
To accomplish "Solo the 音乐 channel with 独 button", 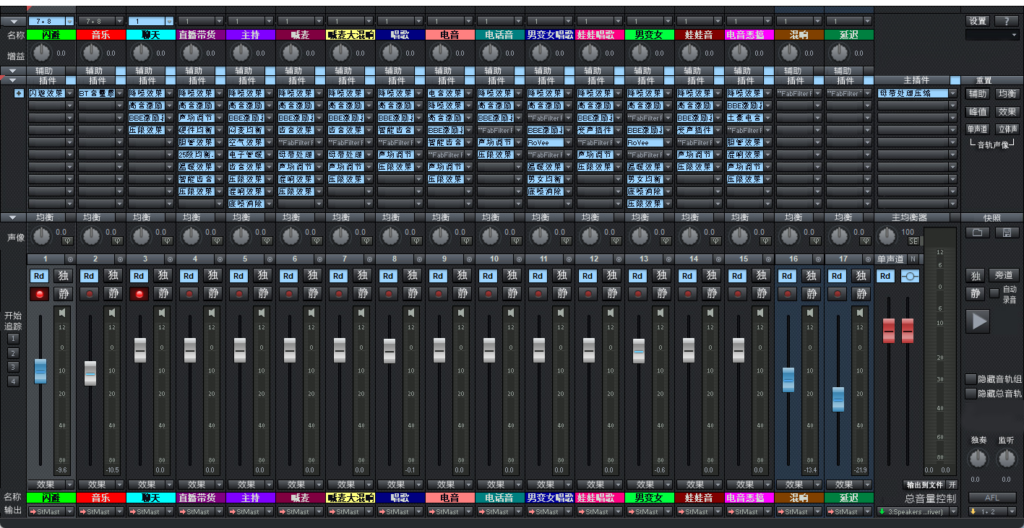I will (113, 276).
